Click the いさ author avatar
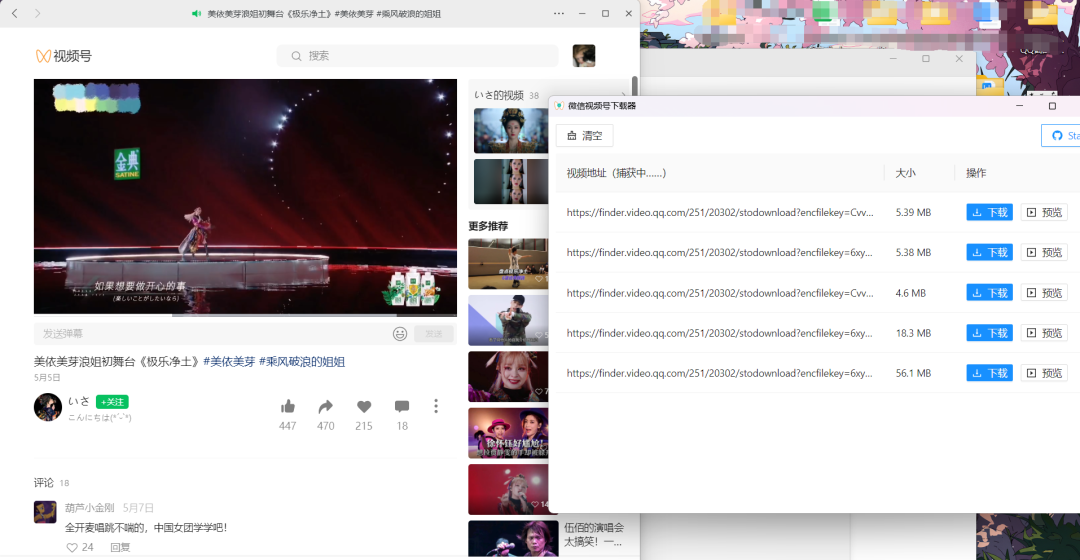 [x=48, y=406]
